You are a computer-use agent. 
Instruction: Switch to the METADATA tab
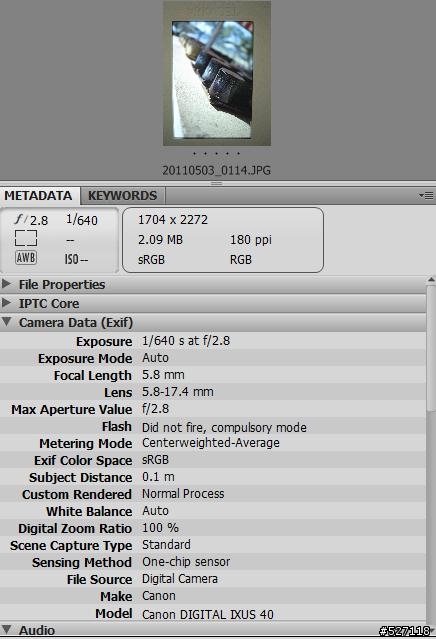pos(38,196)
